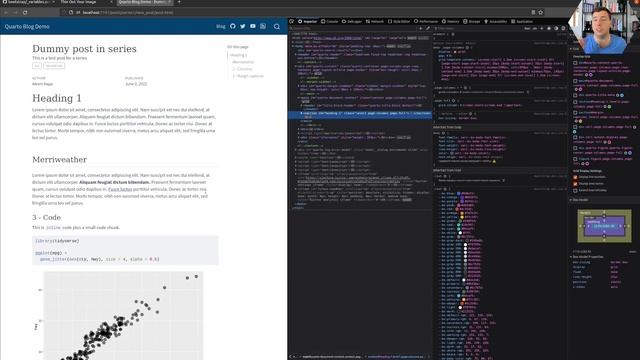Screen dimensions: 640x360
Task: Collapse div#quarto-content node in DOM tree
Action: (x=296, y=66)
